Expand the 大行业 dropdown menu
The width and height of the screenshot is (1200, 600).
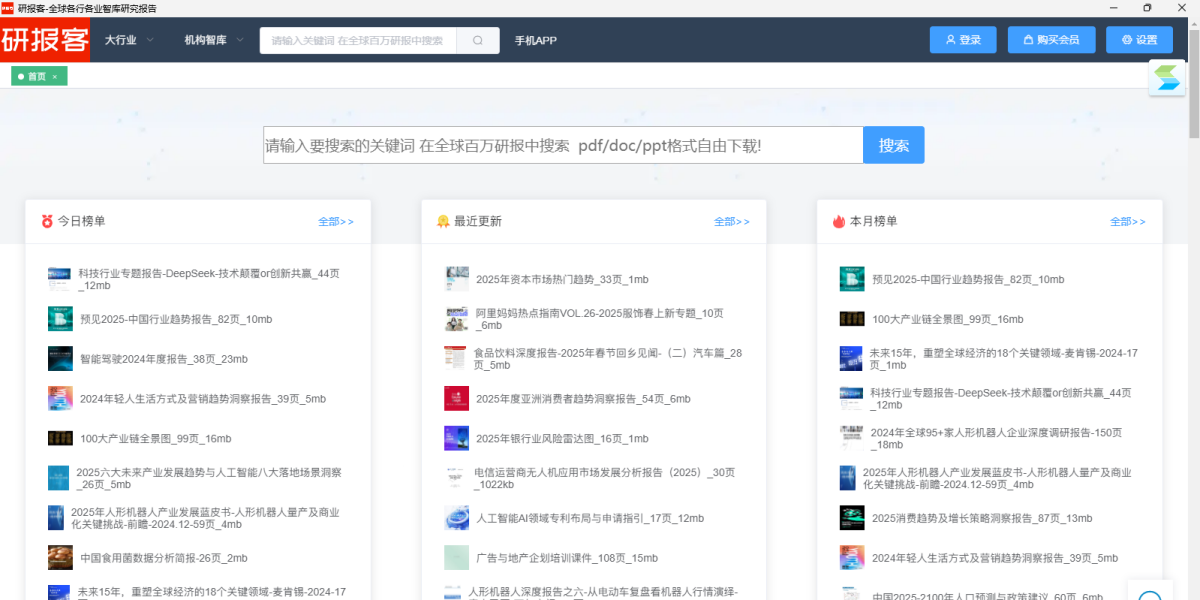coord(129,40)
